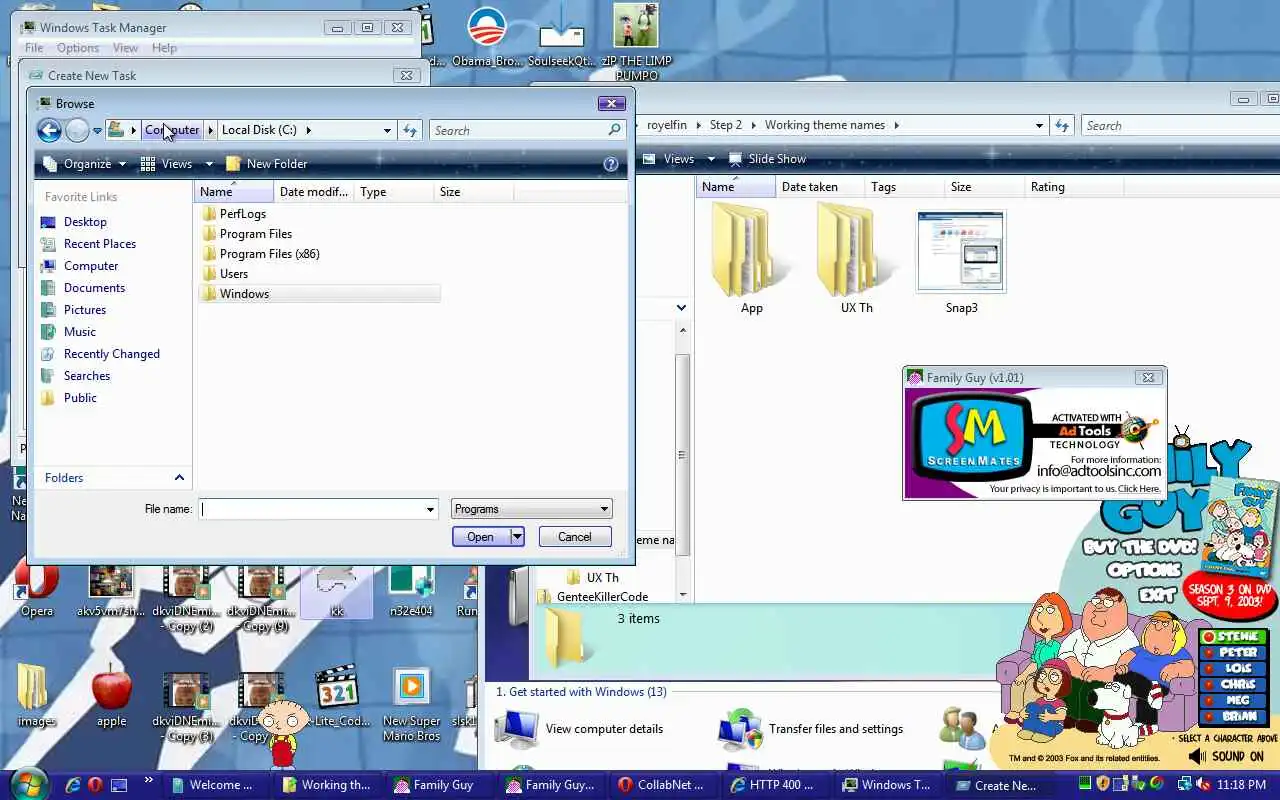The image size is (1280, 800).
Task: Open File menu in Task Manager
Action: (33, 48)
